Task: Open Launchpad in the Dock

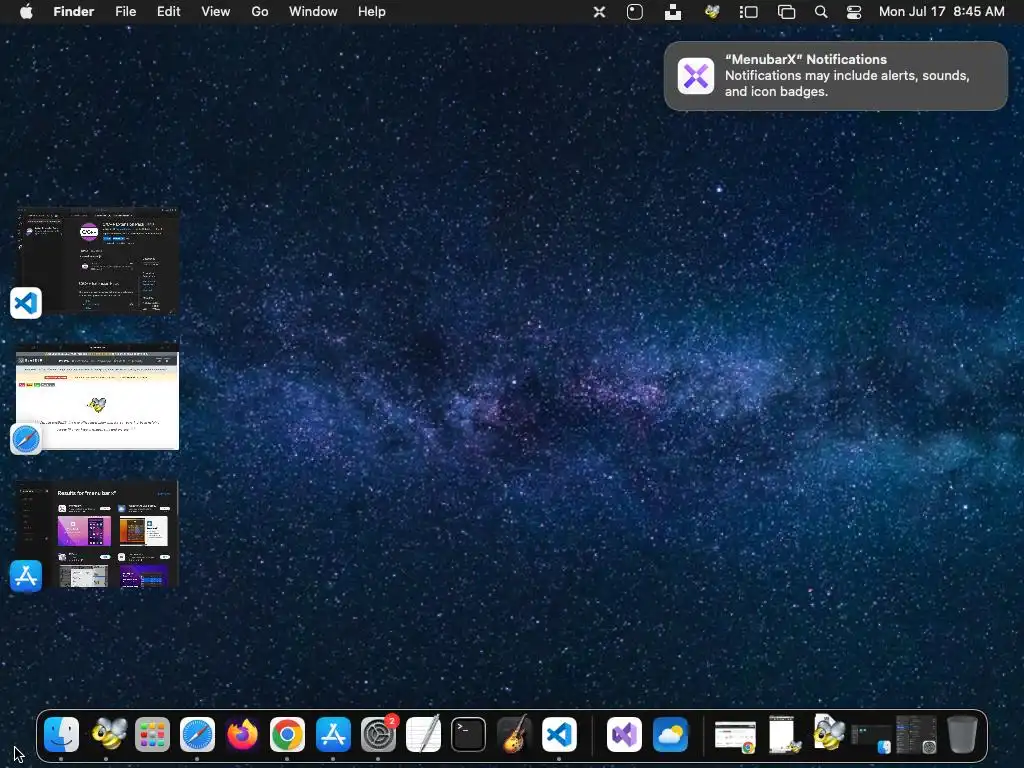Action: (x=152, y=735)
